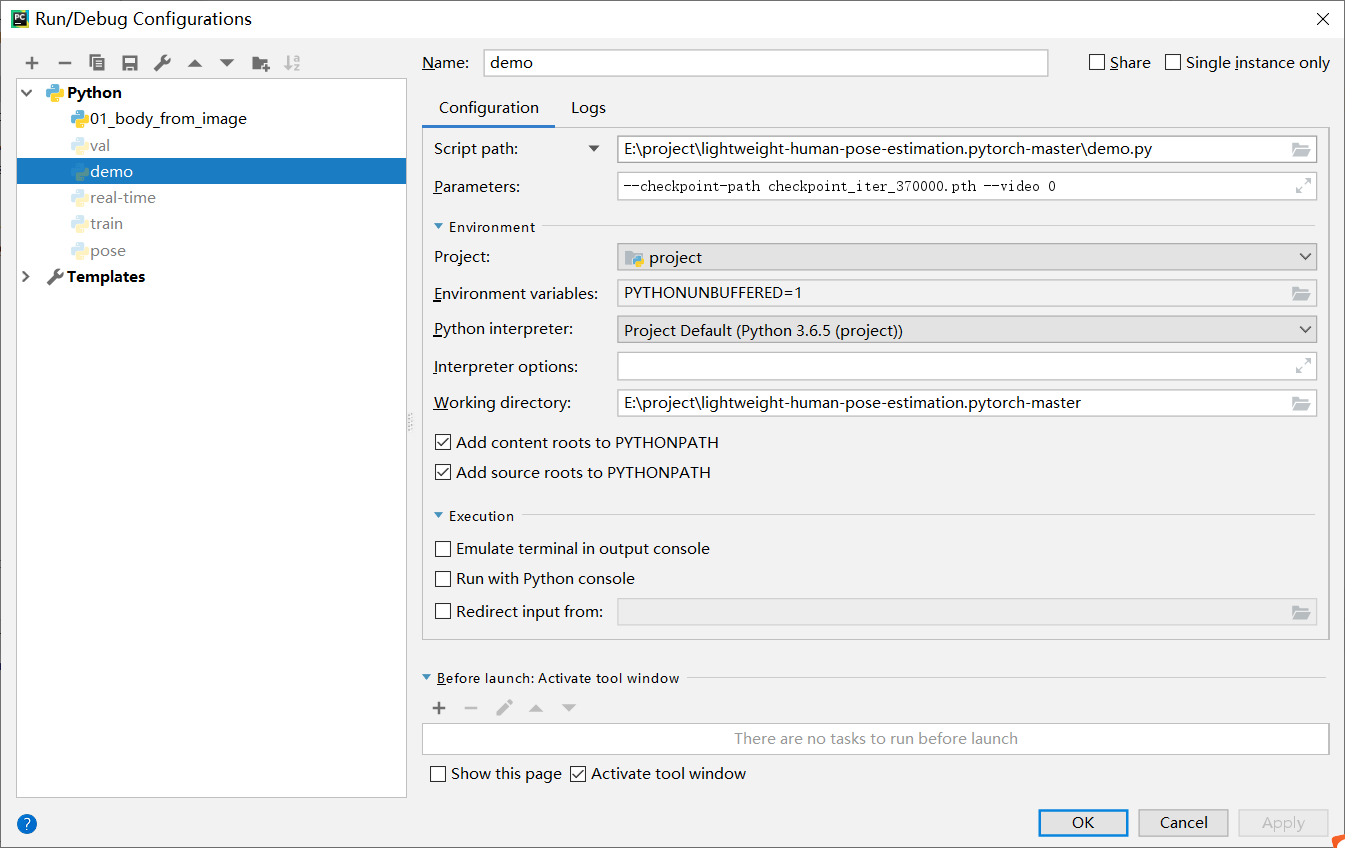
Task: Save the demo configuration
Action: [129, 62]
